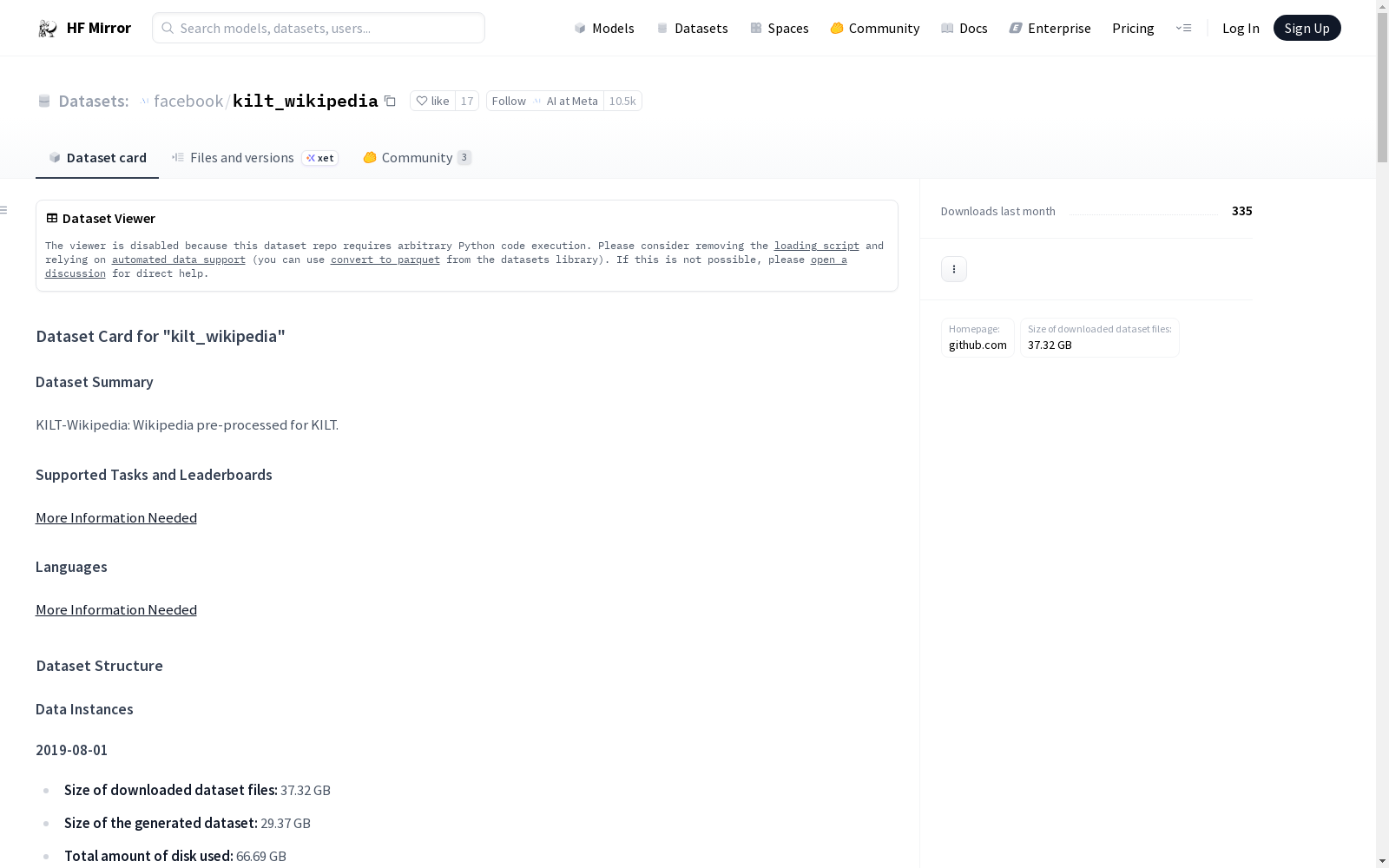Open the convert to parquet link
The height and width of the screenshot is (868, 1389).
coord(385,260)
